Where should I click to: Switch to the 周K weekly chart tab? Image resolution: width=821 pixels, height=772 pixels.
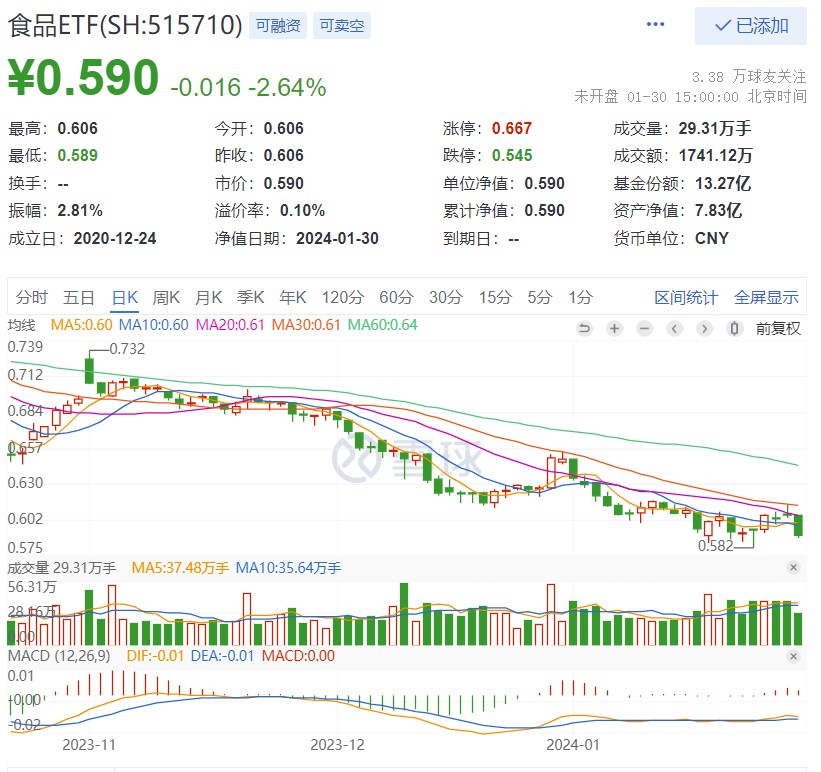point(165,297)
